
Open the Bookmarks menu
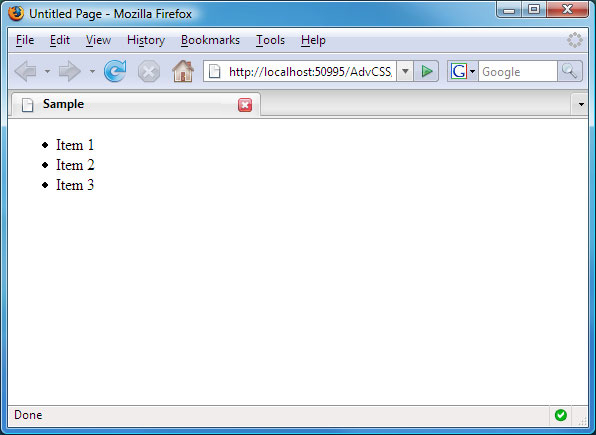tap(210, 40)
